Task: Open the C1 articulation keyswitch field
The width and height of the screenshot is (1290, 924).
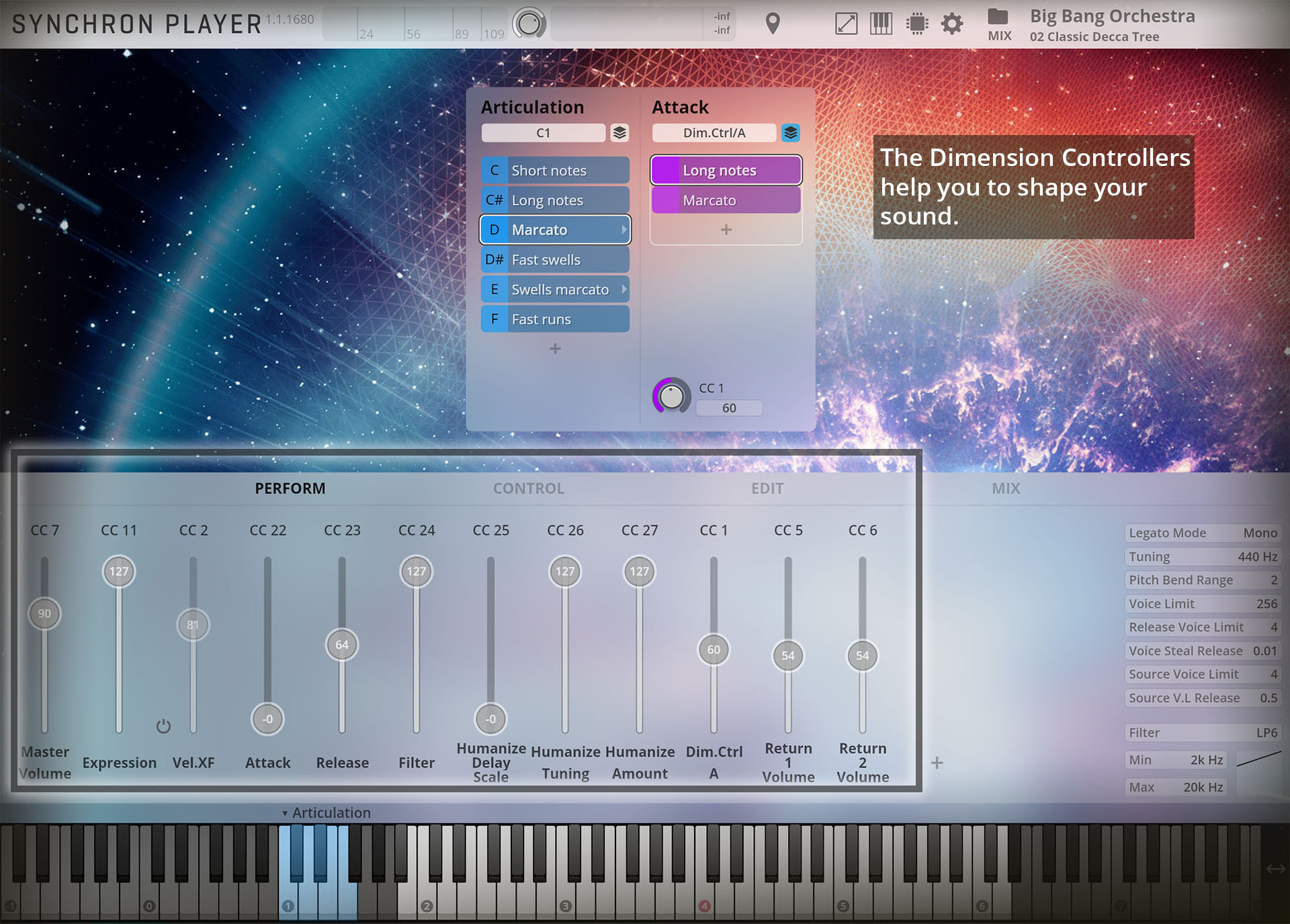Action: [x=543, y=133]
